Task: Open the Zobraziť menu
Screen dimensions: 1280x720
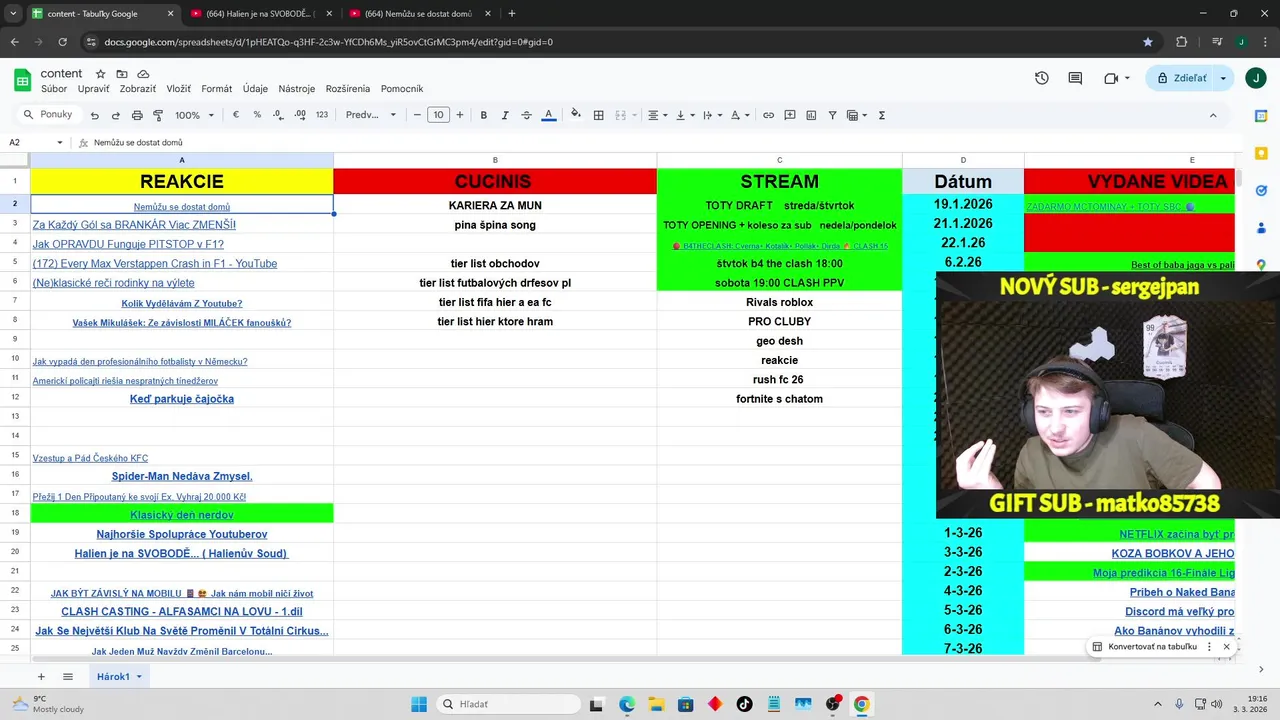Action: pyautogui.click(x=138, y=89)
